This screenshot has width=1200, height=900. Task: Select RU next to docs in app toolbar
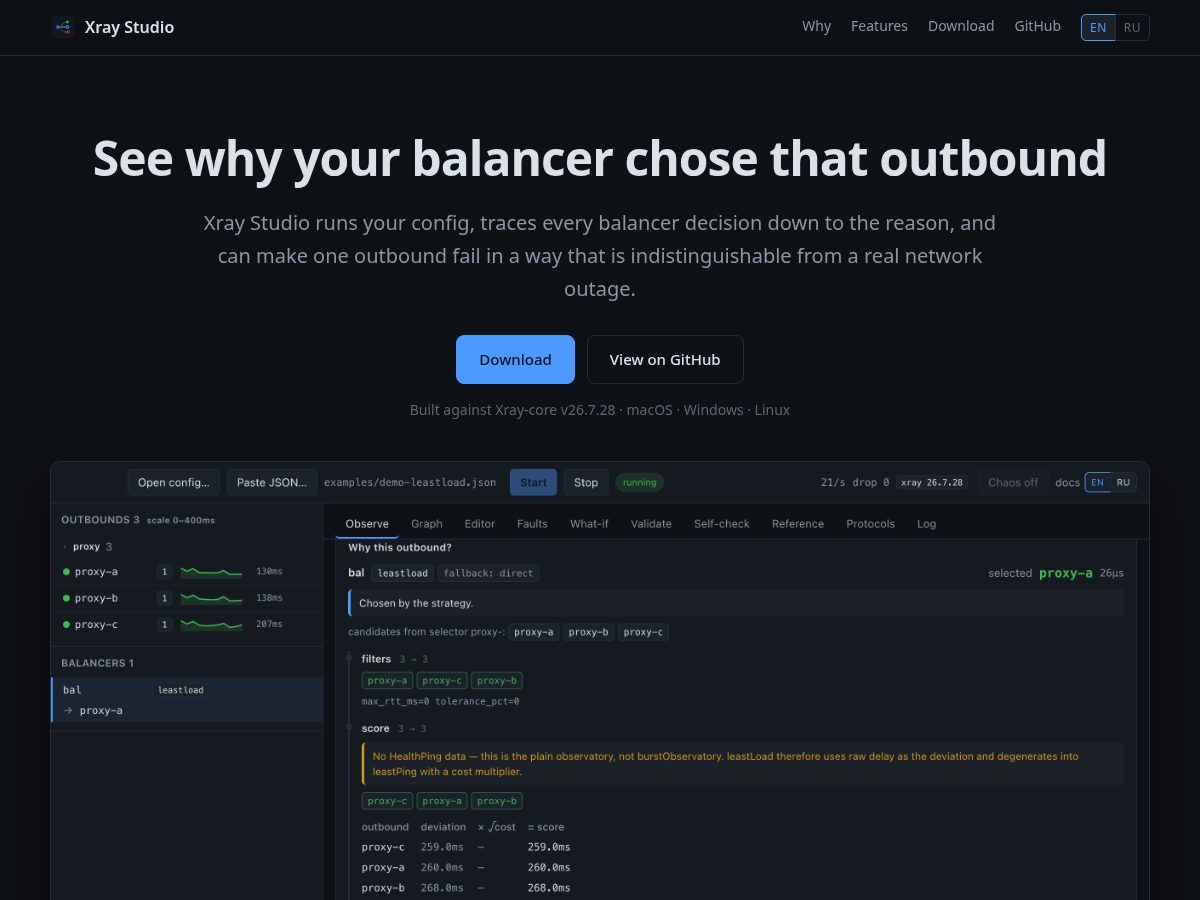(1123, 482)
